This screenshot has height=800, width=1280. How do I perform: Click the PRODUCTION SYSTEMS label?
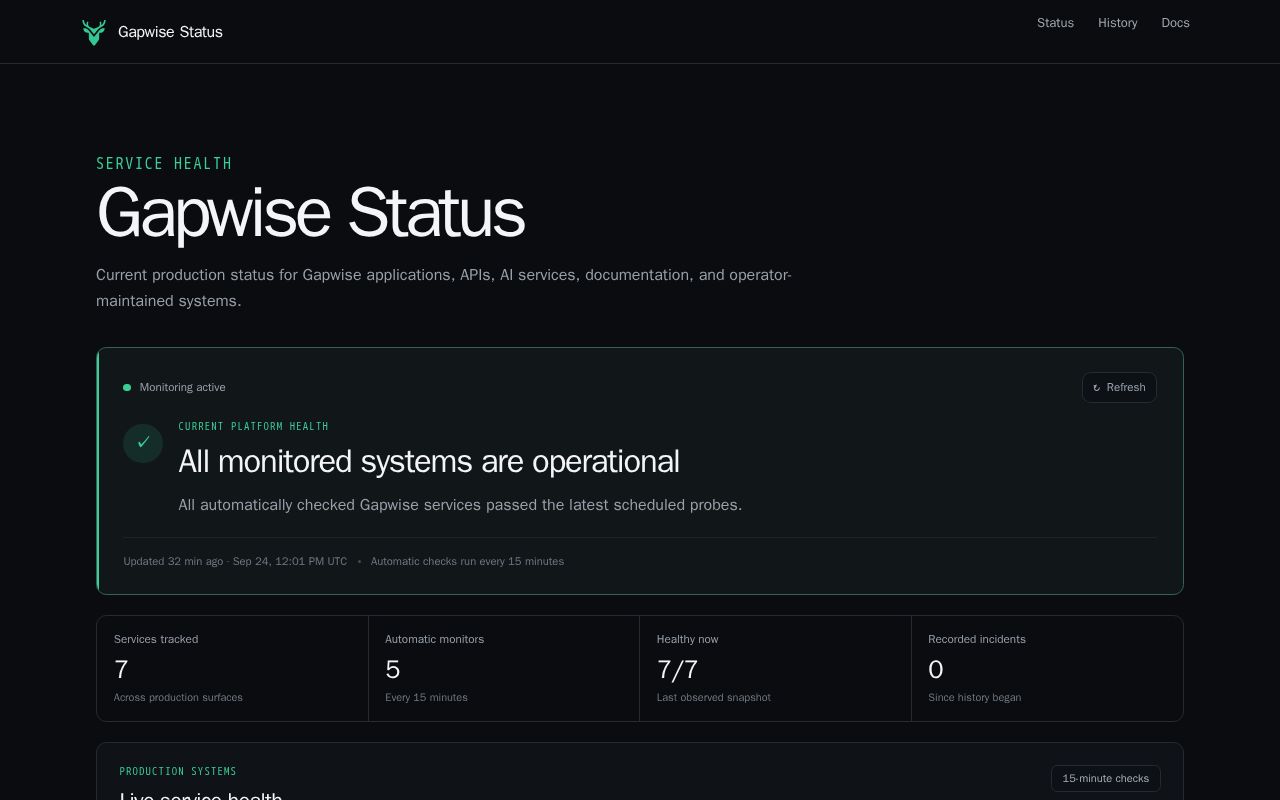coord(178,771)
